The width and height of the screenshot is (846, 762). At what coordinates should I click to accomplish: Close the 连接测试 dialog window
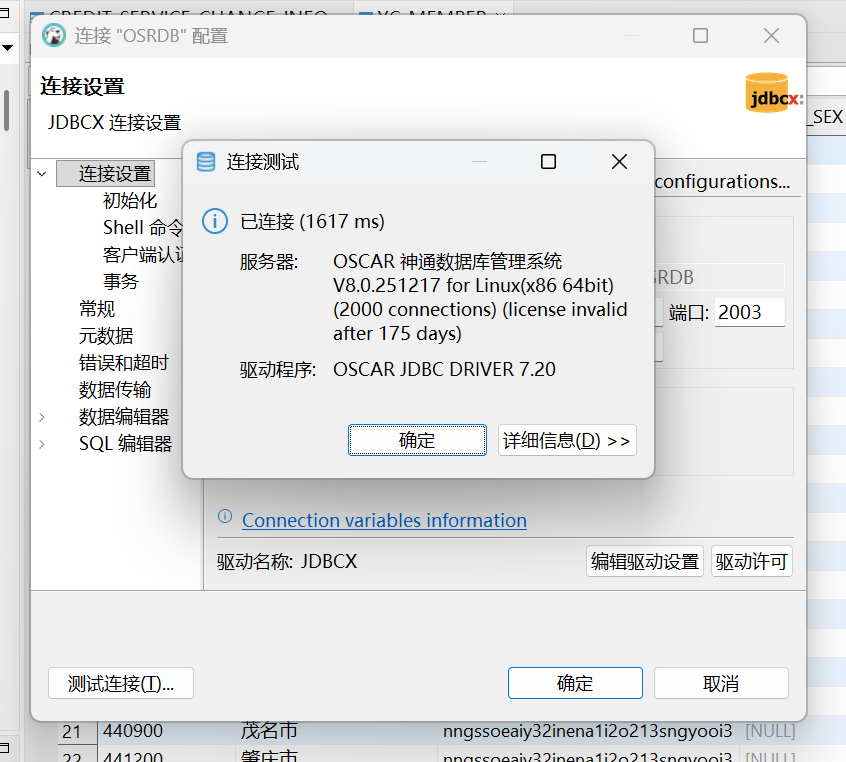pyautogui.click(x=619, y=162)
